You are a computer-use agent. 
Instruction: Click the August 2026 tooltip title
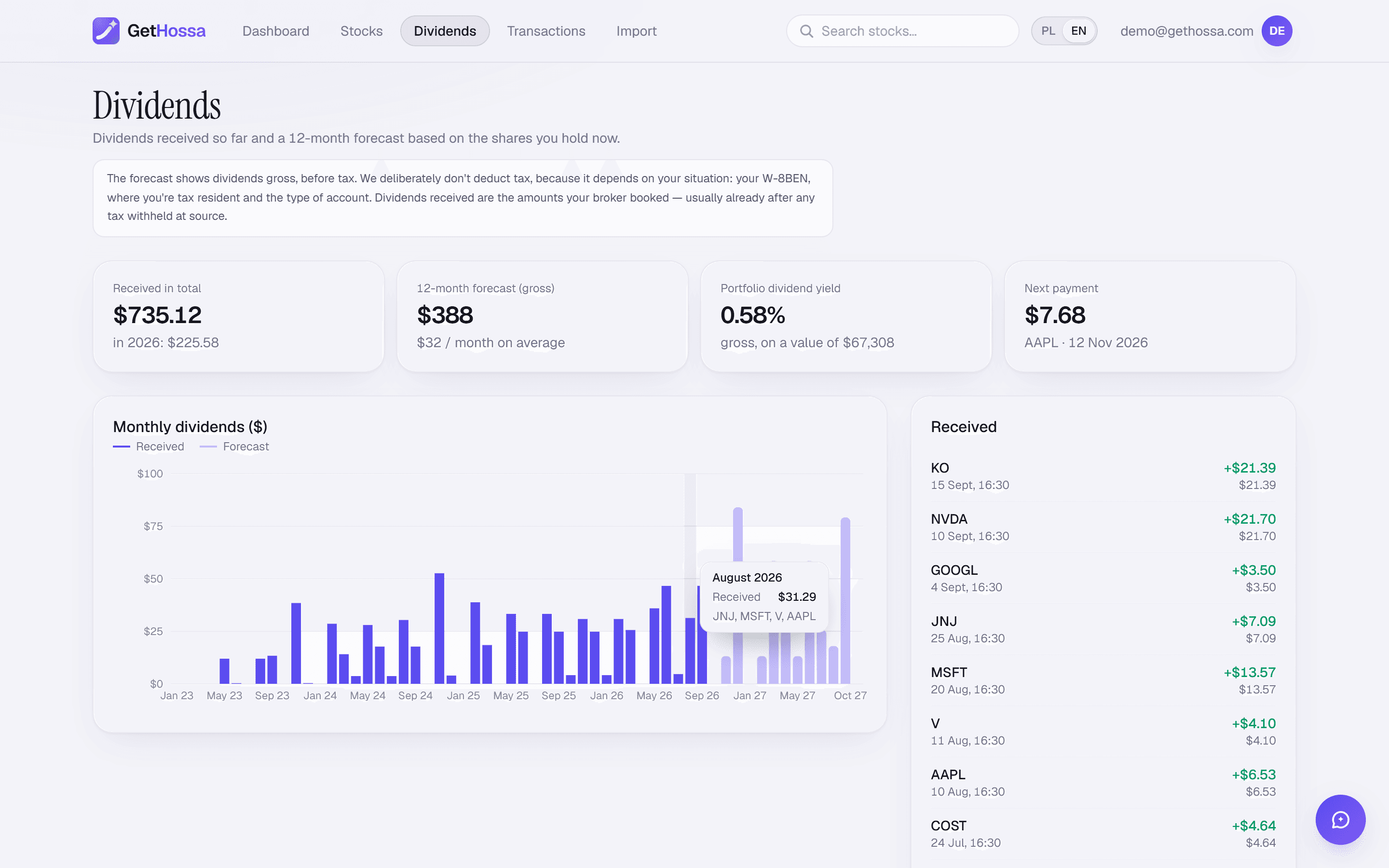747,578
